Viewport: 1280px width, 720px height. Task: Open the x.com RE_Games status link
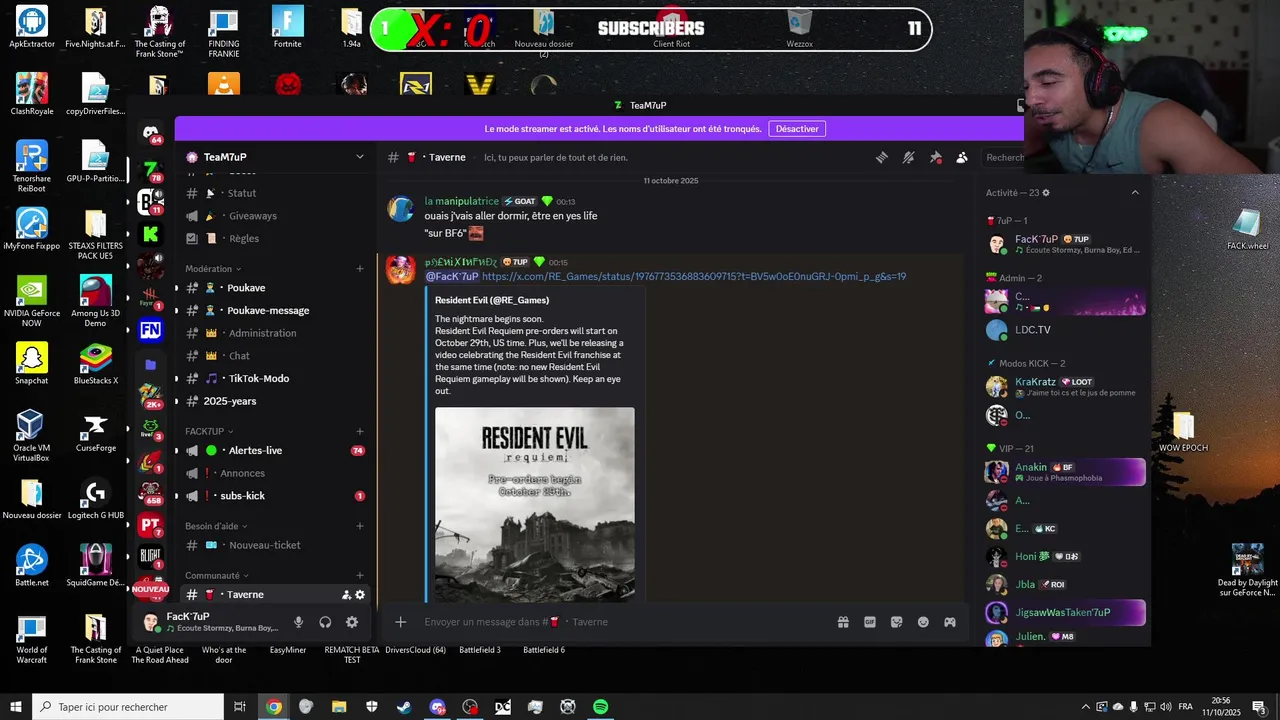pyautogui.click(x=694, y=277)
